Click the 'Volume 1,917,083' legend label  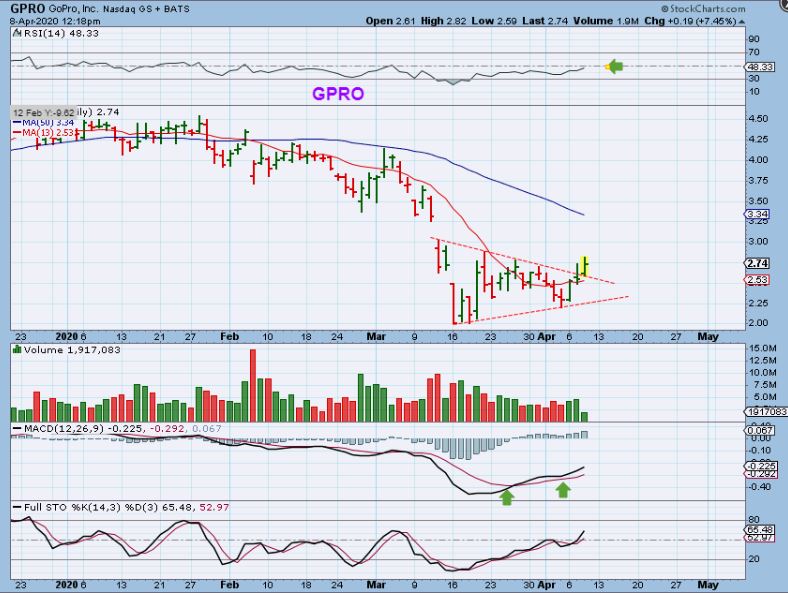coord(72,350)
